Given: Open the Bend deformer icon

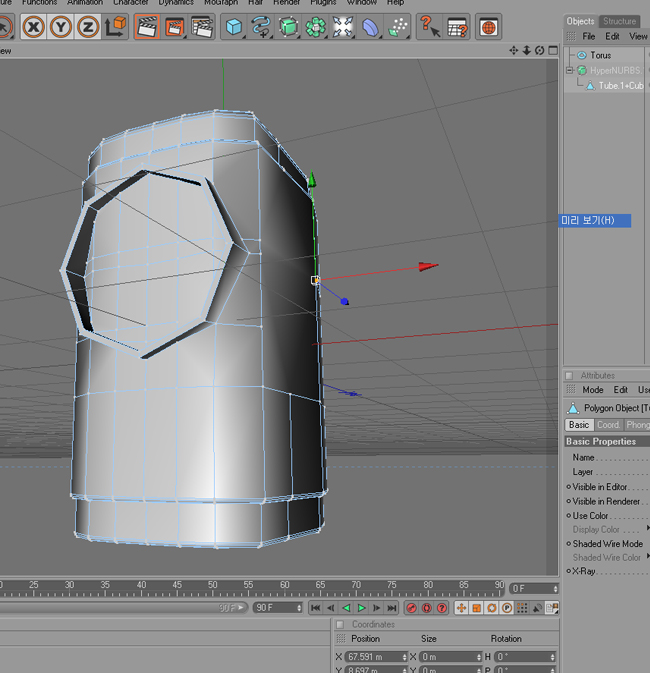Looking at the screenshot, I should pos(370,27).
